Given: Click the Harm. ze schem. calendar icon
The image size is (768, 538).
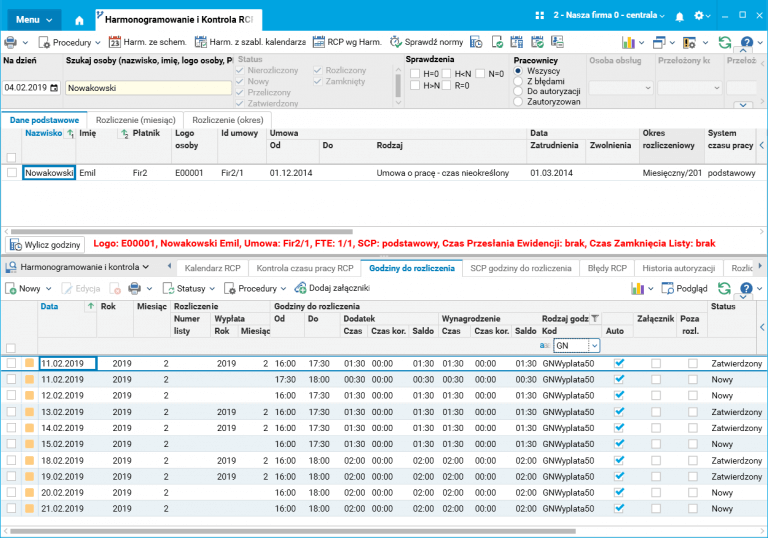Looking at the screenshot, I should click(115, 42).
